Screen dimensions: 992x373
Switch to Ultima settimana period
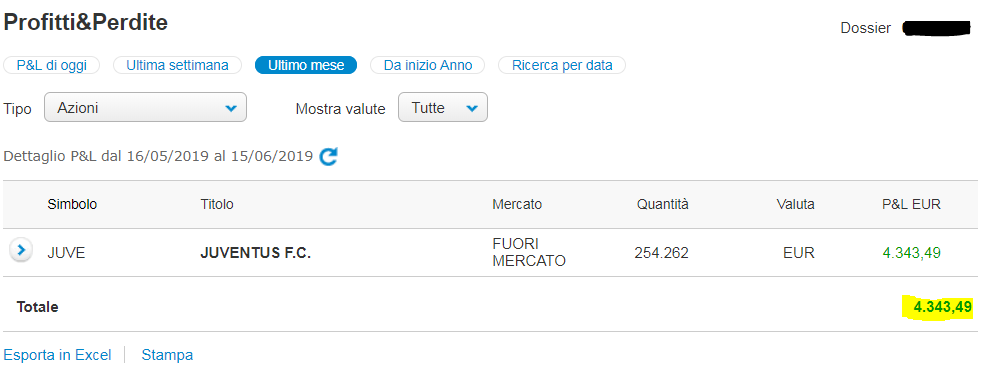click(x=177, y=65)
